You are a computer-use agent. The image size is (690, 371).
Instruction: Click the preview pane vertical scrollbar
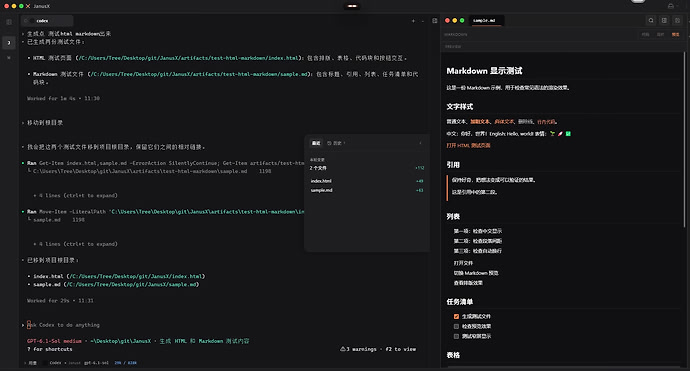click(x=684, y=141)
